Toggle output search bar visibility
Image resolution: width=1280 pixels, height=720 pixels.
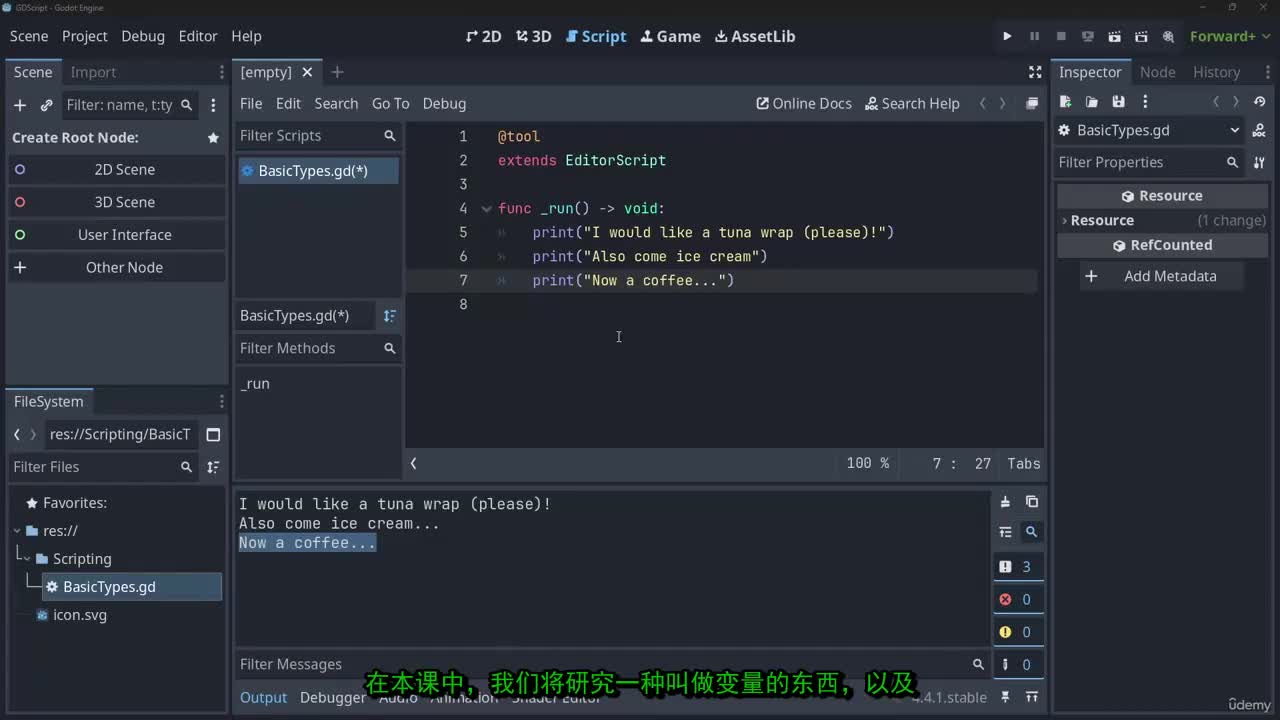coord(1032,532)
